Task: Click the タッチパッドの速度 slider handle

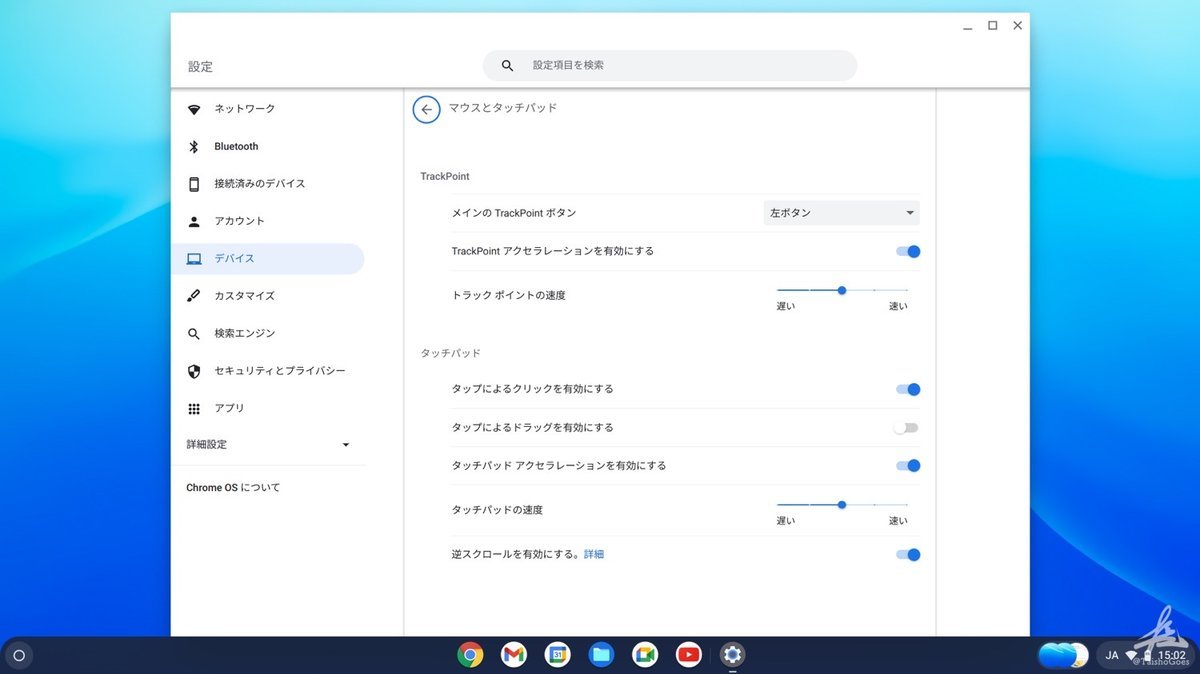Action: [842, 505]
